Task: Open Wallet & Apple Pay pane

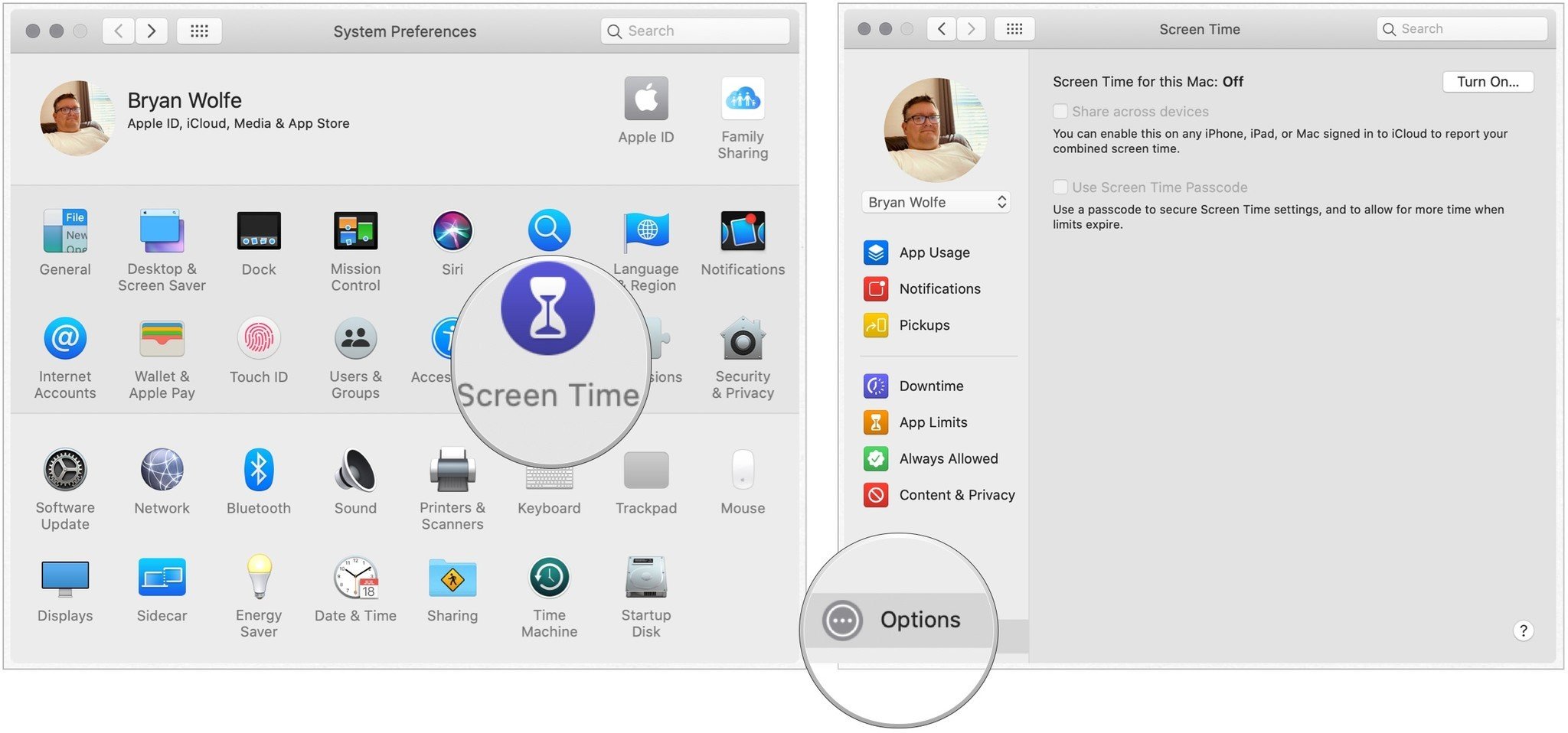Action: 162,358
